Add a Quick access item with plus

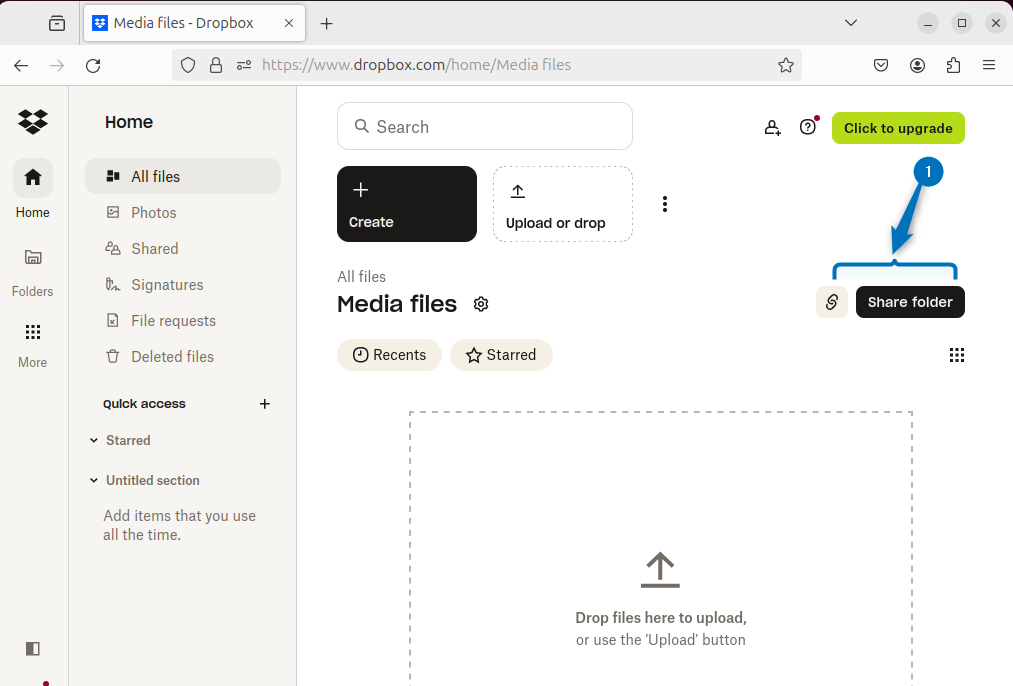tap(265, 404)
